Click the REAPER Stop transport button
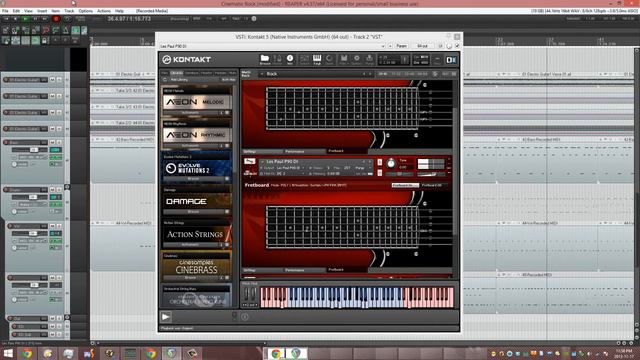The height and width of the screenshot is (360, 640). [x=16, y=19]
